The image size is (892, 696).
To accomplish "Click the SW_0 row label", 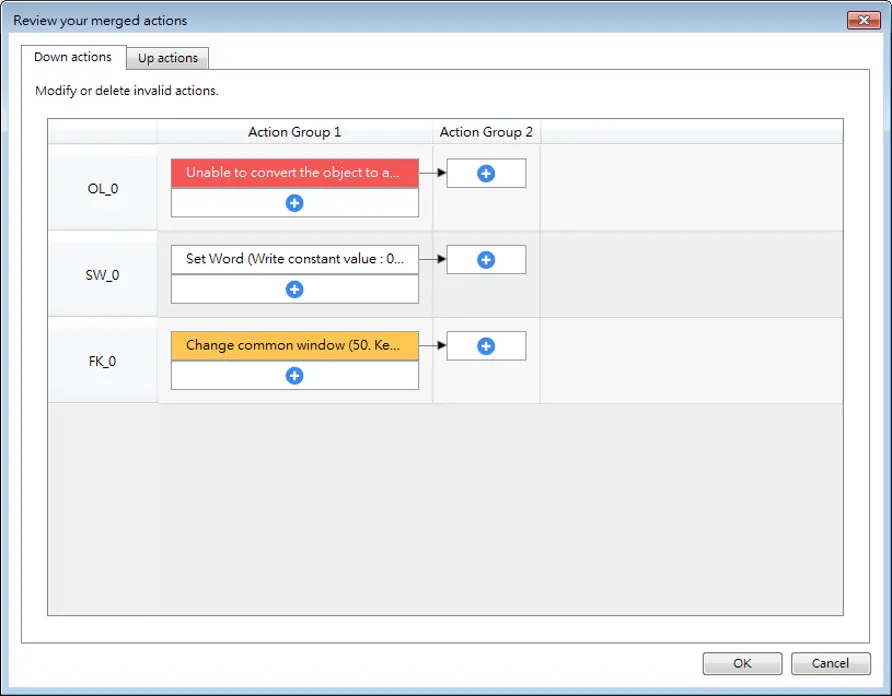I will 102,275.
